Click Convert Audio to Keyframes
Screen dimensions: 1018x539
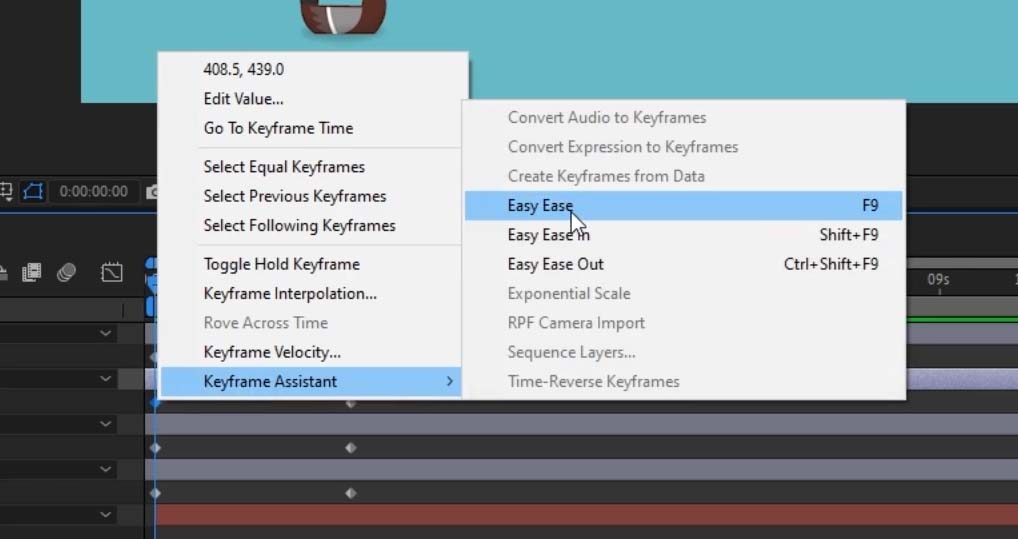684,118
